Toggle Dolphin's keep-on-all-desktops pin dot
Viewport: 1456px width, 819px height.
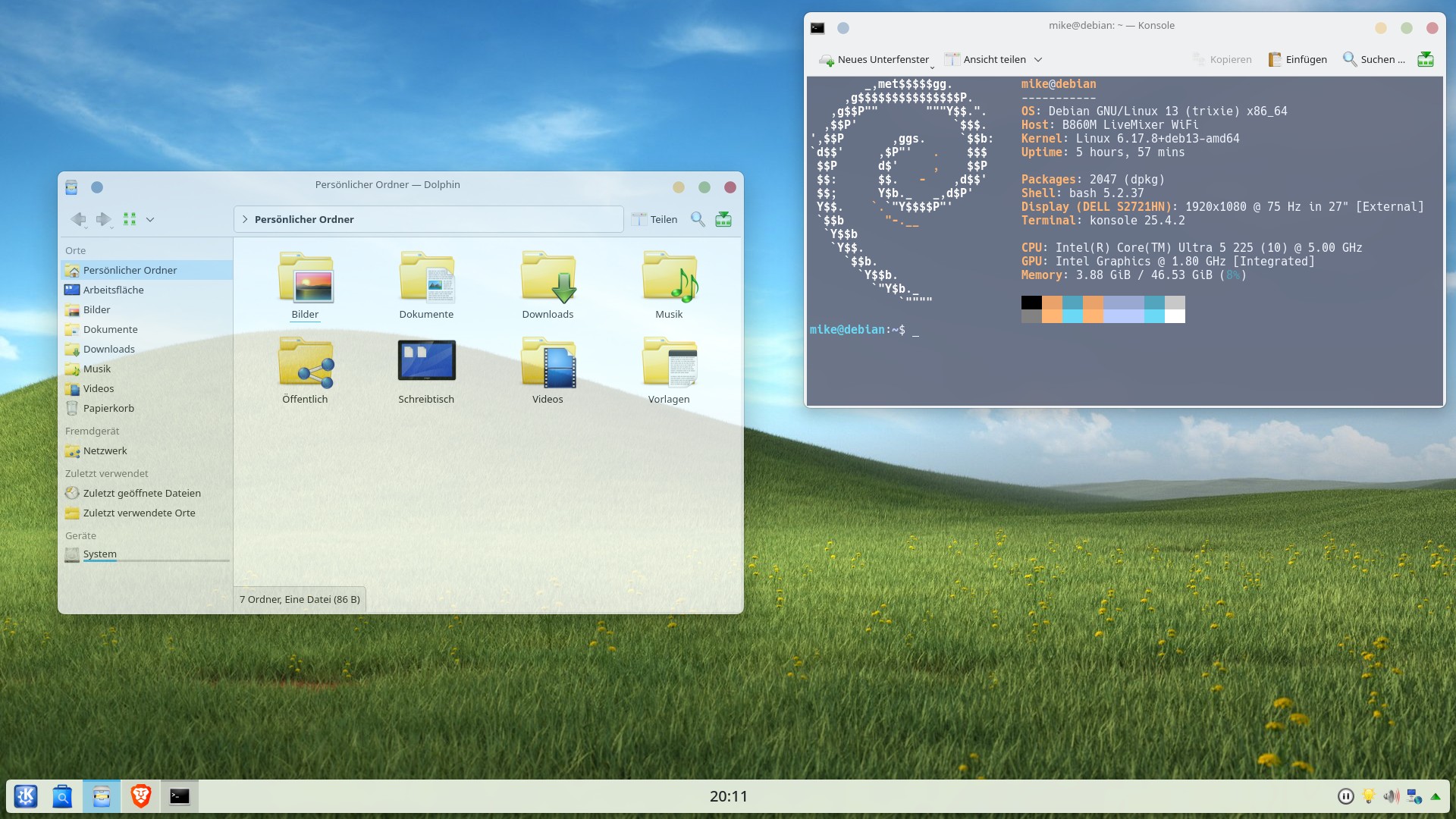(97, 187)
